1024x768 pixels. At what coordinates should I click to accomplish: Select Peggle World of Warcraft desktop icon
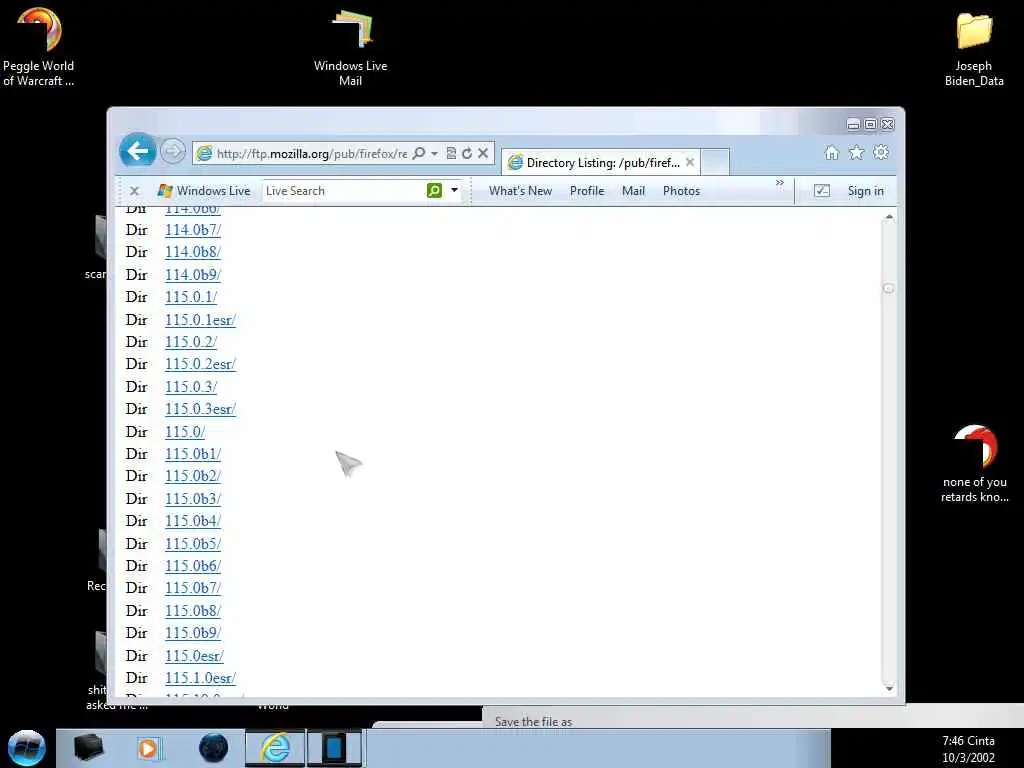[39, 46]
